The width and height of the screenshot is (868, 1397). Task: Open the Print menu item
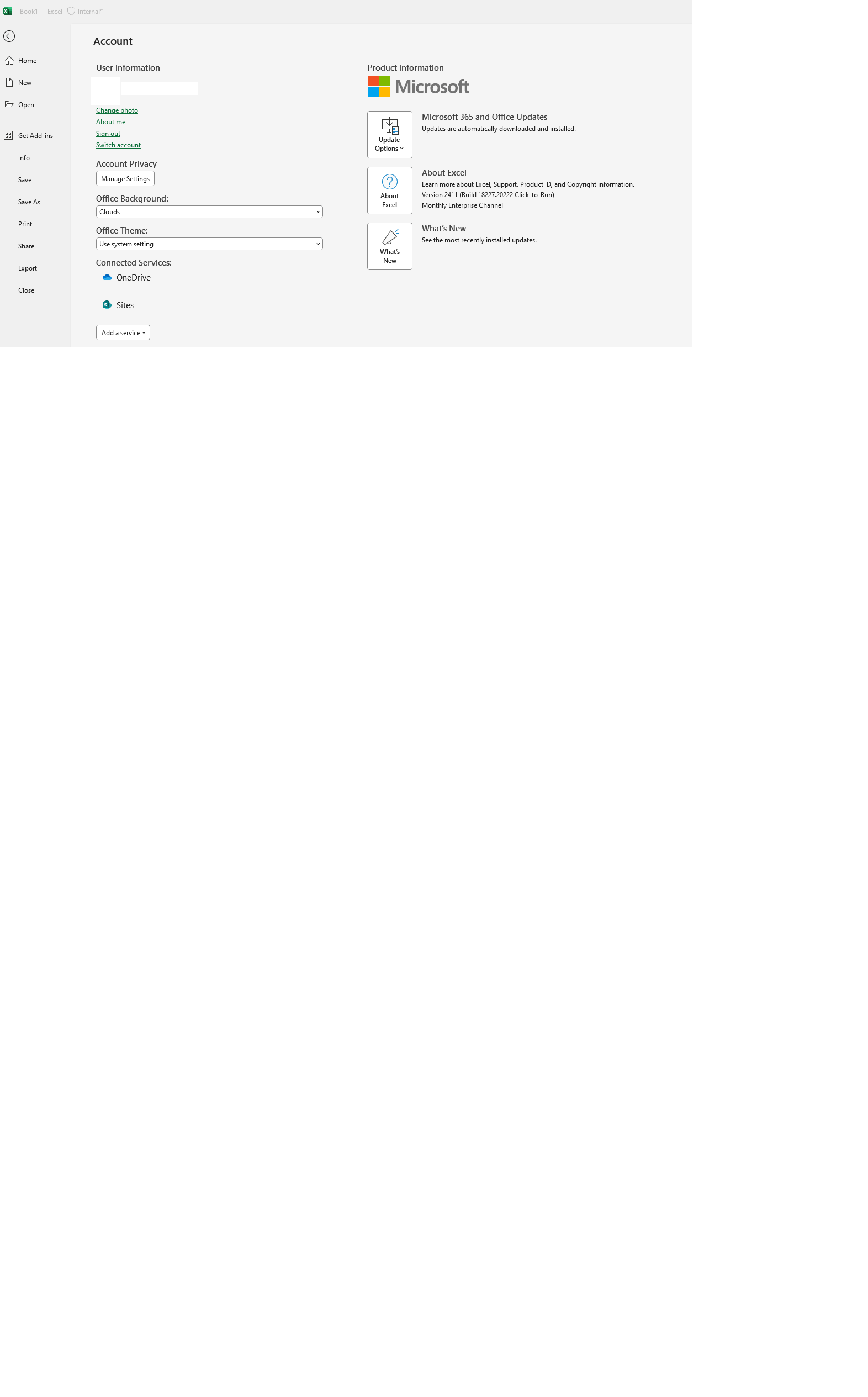(x=25, y=224)
